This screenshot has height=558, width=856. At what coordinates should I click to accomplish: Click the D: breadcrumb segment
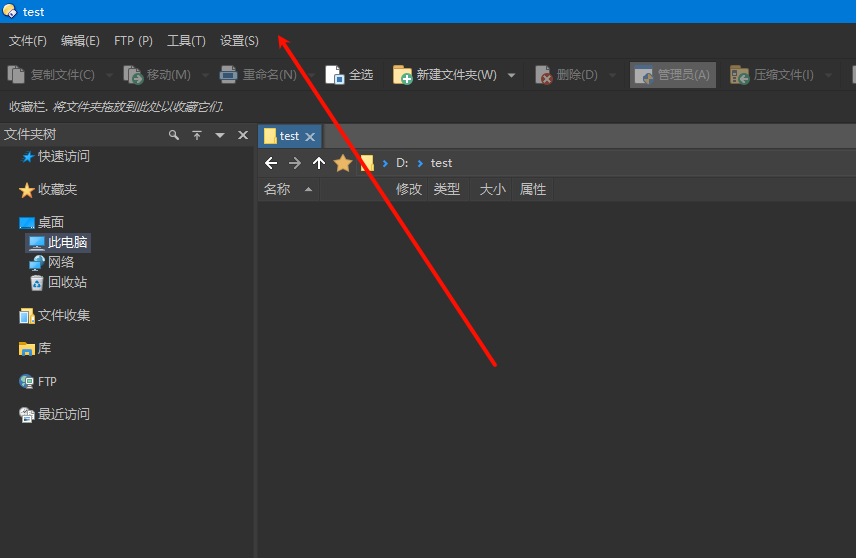click(402, 163)
